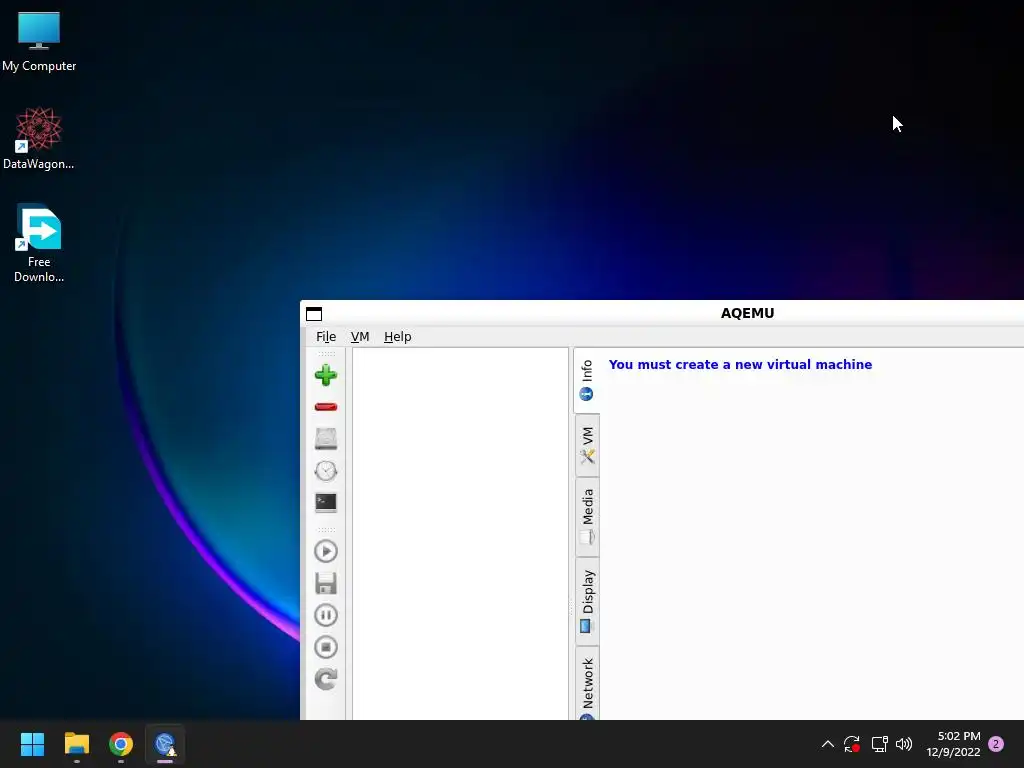Open File Explorer from the taskbar
The width and height of the screenshot is (1024, 768).
coord(76,744)
